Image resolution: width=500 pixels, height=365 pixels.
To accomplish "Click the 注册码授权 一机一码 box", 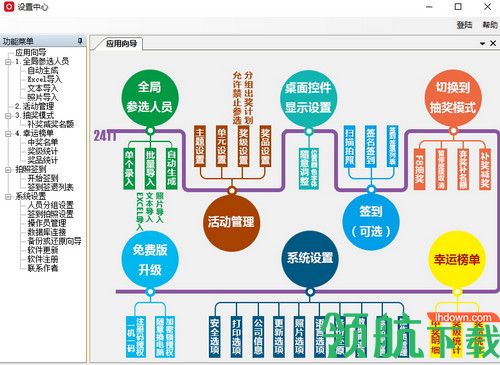I will 135,337.
